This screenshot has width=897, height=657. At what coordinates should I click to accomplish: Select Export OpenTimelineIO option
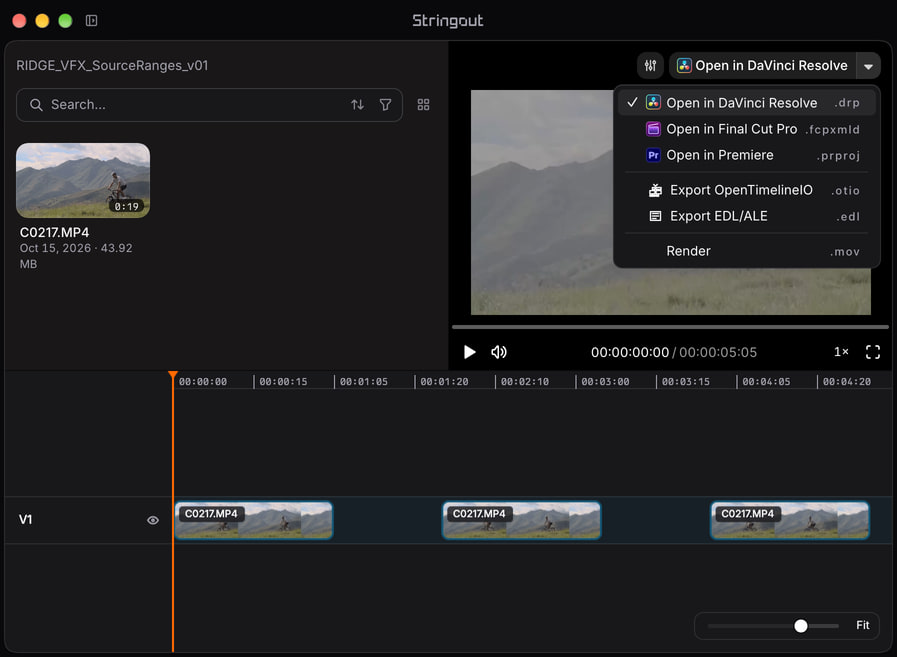click(x=747, y=190)
